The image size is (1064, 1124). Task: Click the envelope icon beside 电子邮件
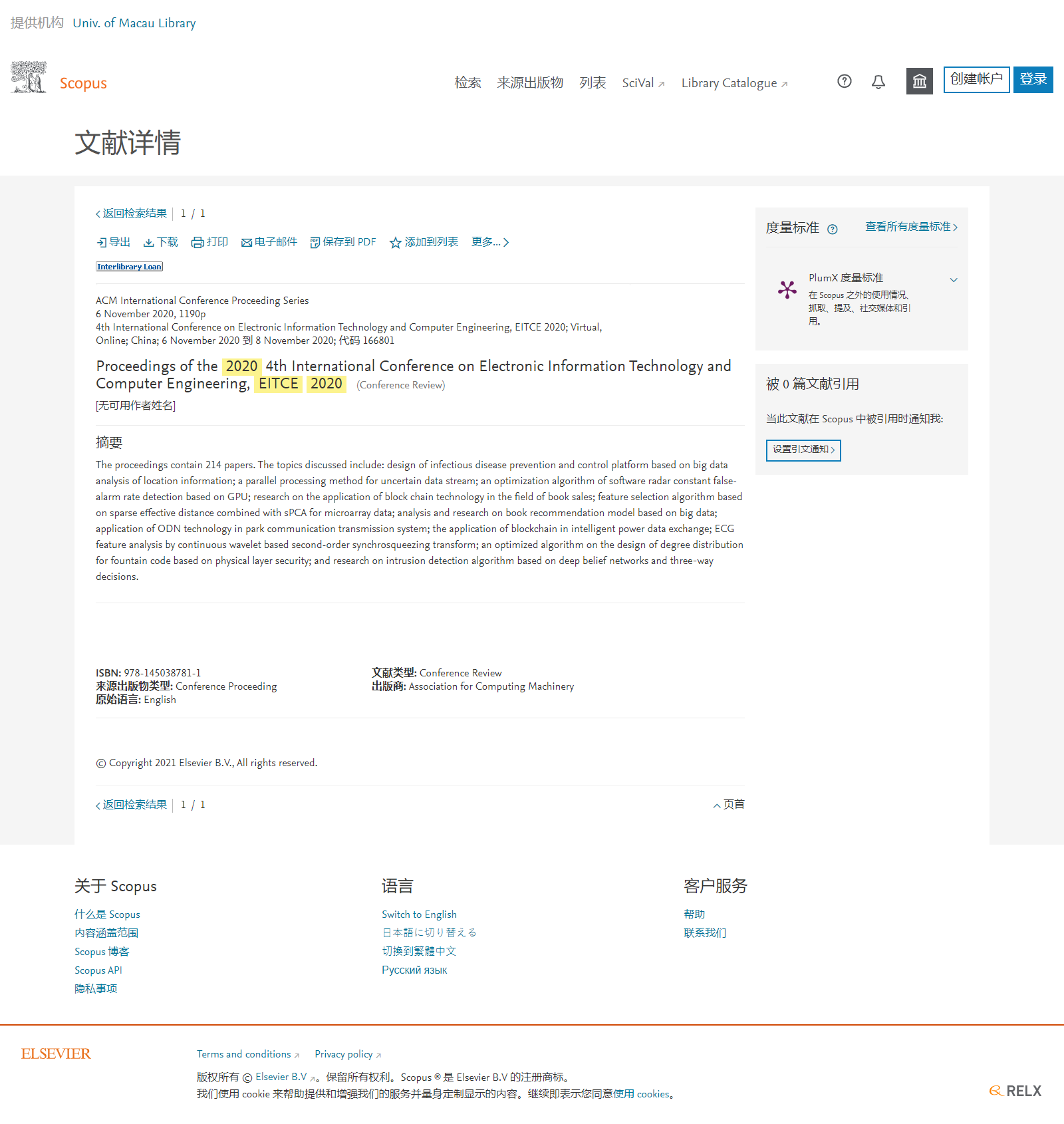point(247,243)
